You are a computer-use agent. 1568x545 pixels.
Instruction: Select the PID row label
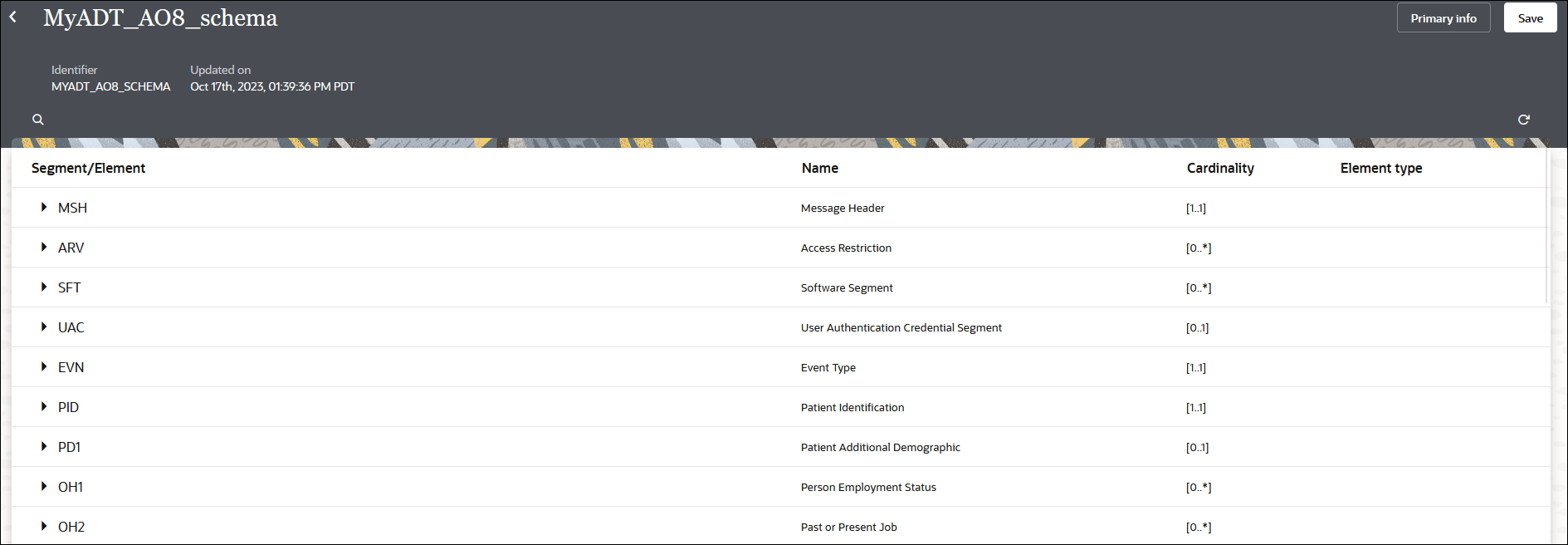68,407
